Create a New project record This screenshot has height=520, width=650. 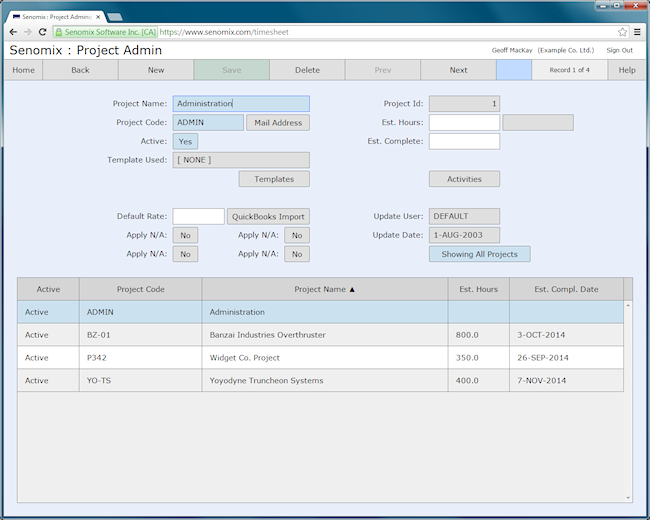click(156, 70)
